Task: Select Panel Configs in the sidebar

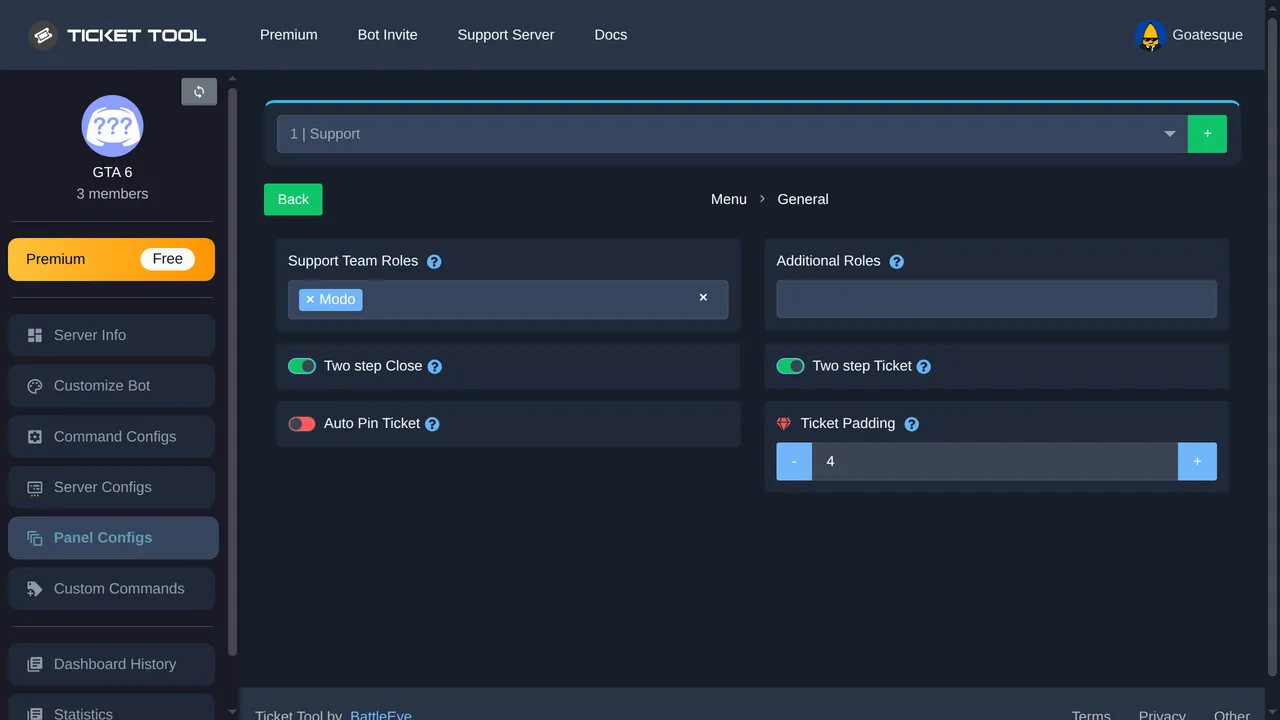Action: point(113,538)
